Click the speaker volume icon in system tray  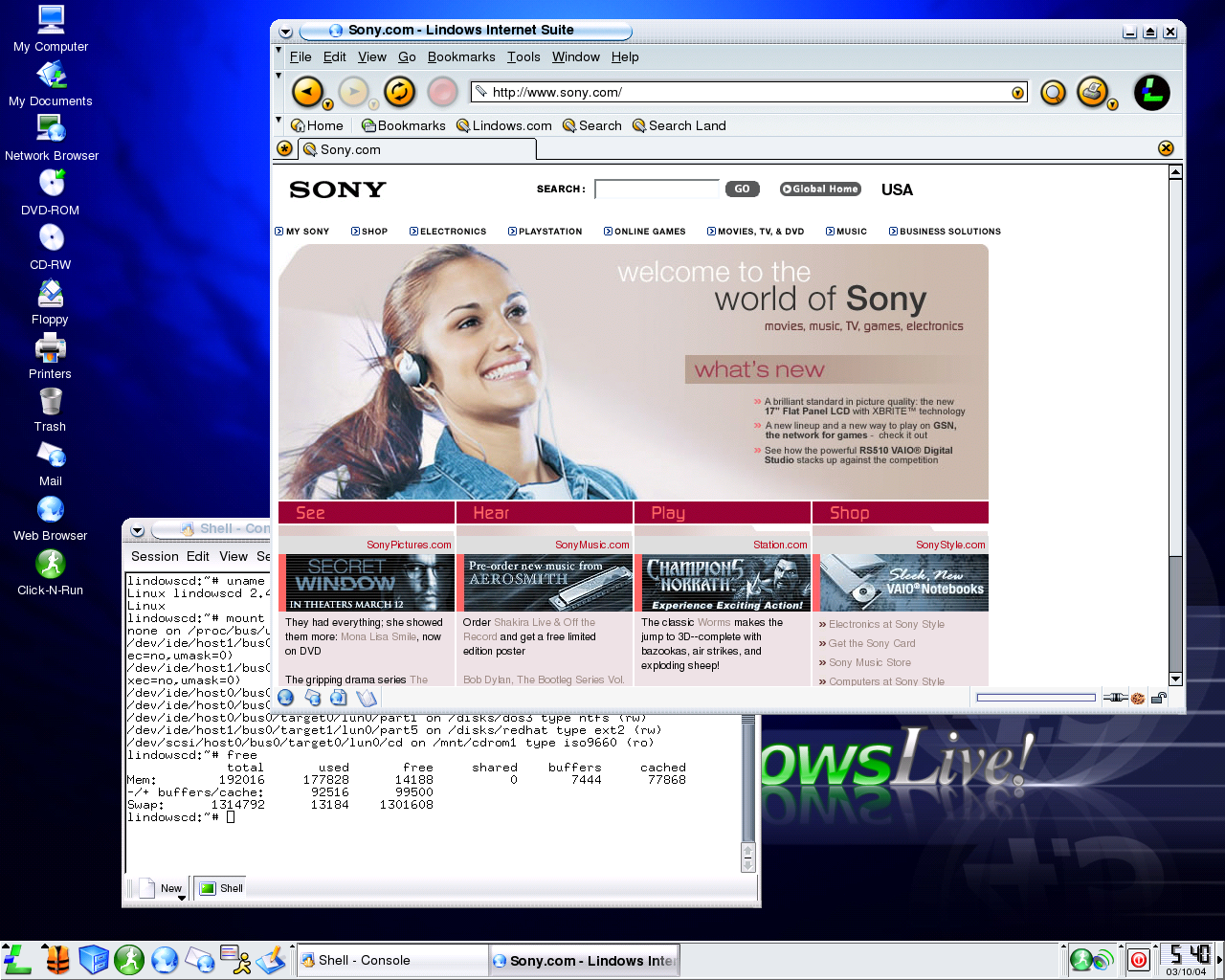[1104, 960]
